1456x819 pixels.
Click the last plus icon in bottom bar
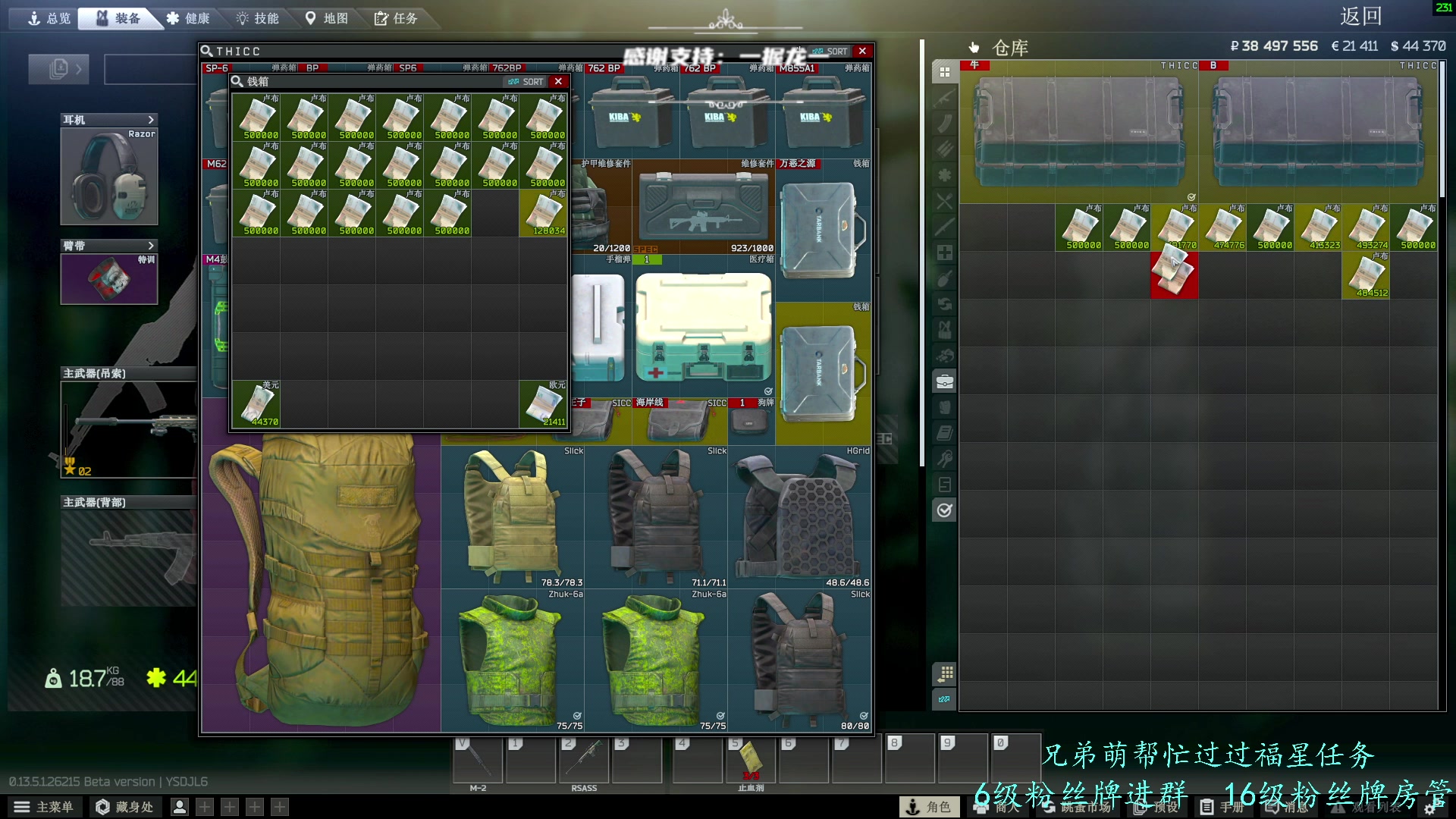(x=280, y=807)
